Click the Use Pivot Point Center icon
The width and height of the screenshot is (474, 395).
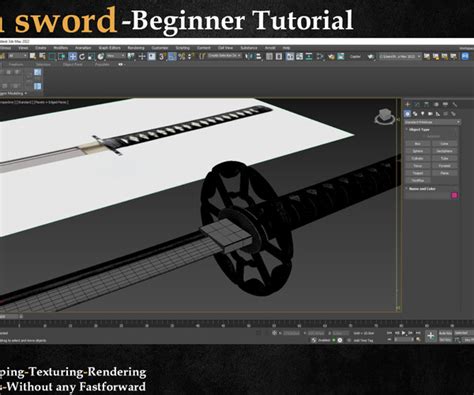point(131,56)
